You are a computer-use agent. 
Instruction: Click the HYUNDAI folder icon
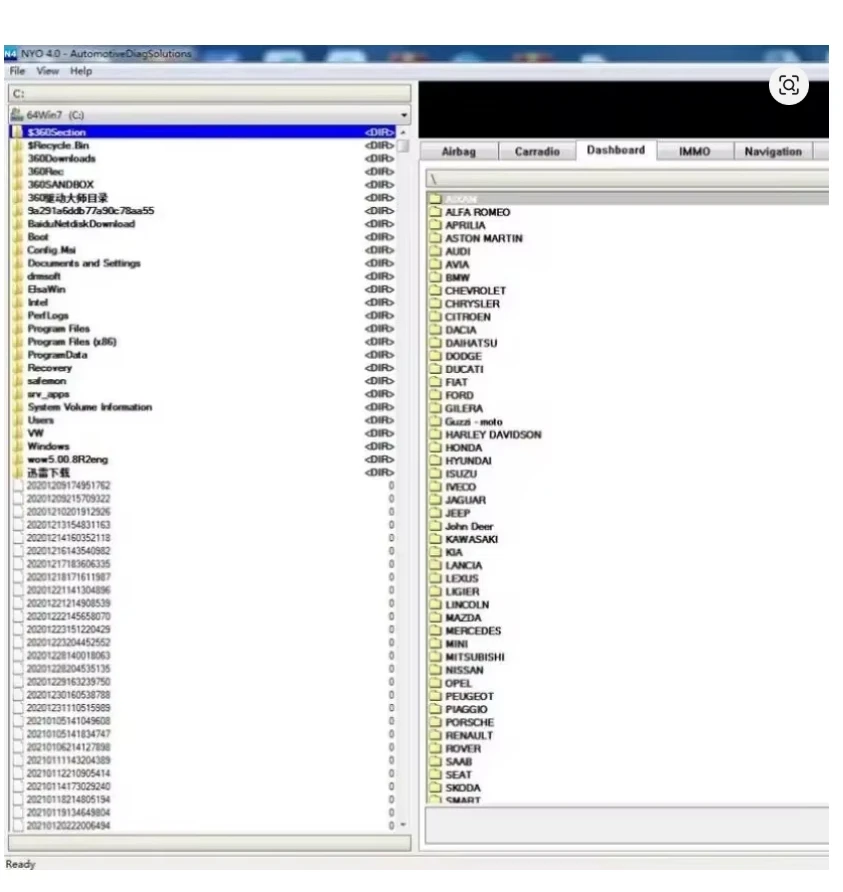point(436,461)
